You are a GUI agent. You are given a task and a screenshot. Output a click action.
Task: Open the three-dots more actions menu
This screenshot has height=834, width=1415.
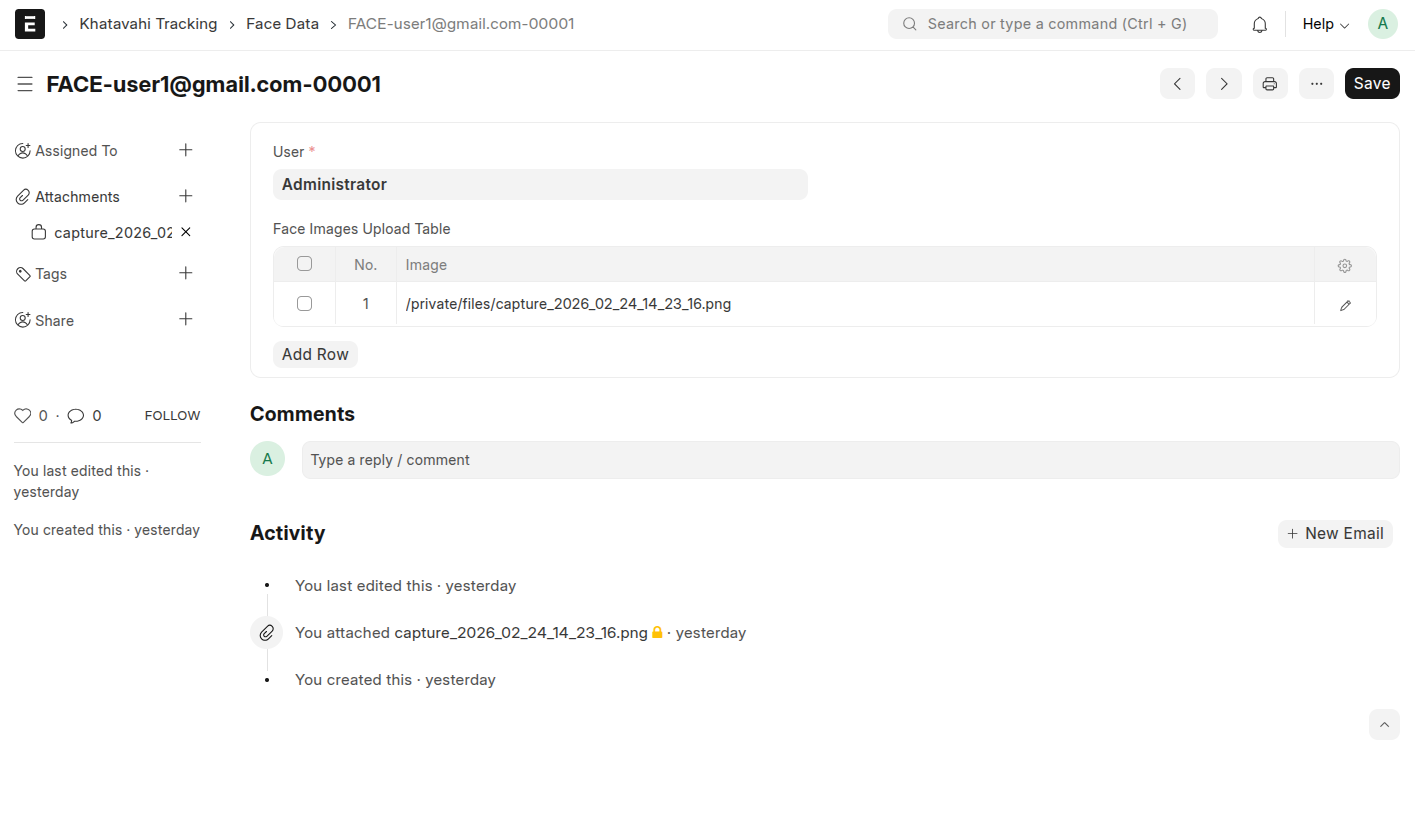(1316, 84)
